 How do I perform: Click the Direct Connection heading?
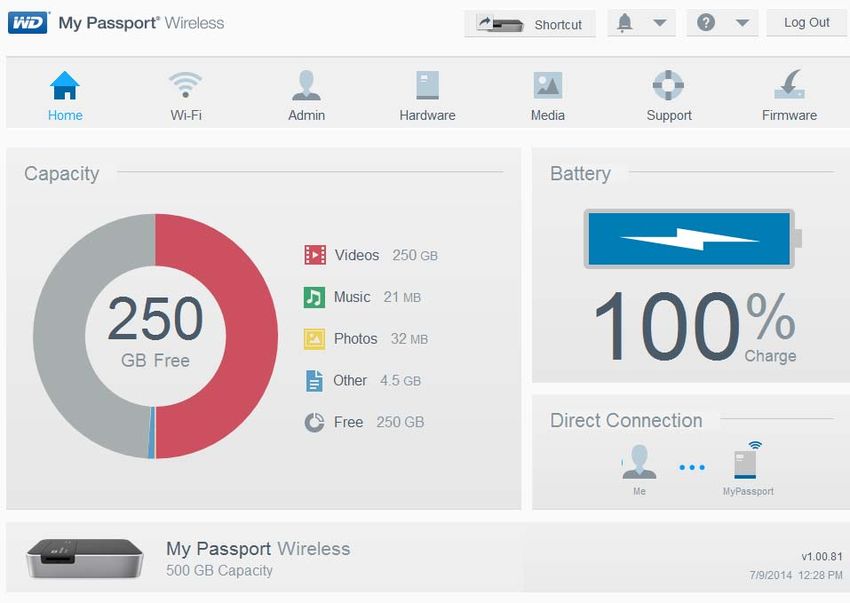click(x=626, y=420)
